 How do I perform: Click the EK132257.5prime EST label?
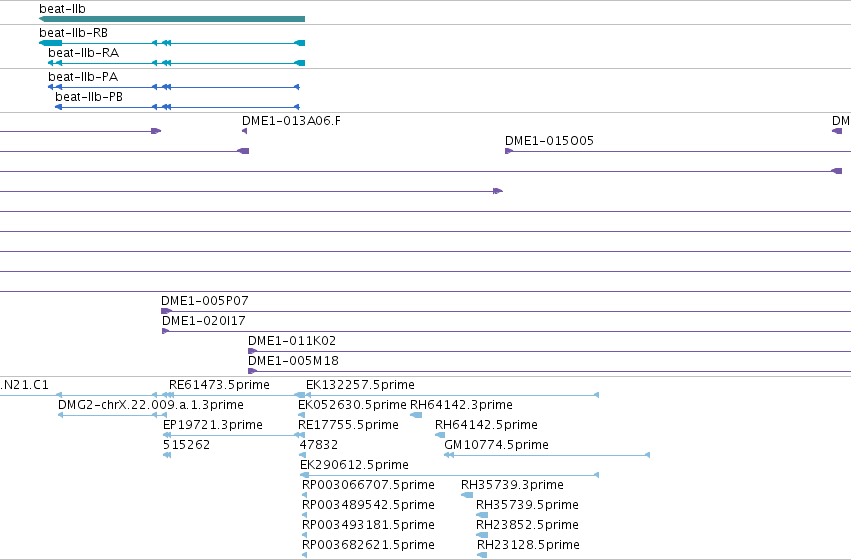tap(360, 385)
